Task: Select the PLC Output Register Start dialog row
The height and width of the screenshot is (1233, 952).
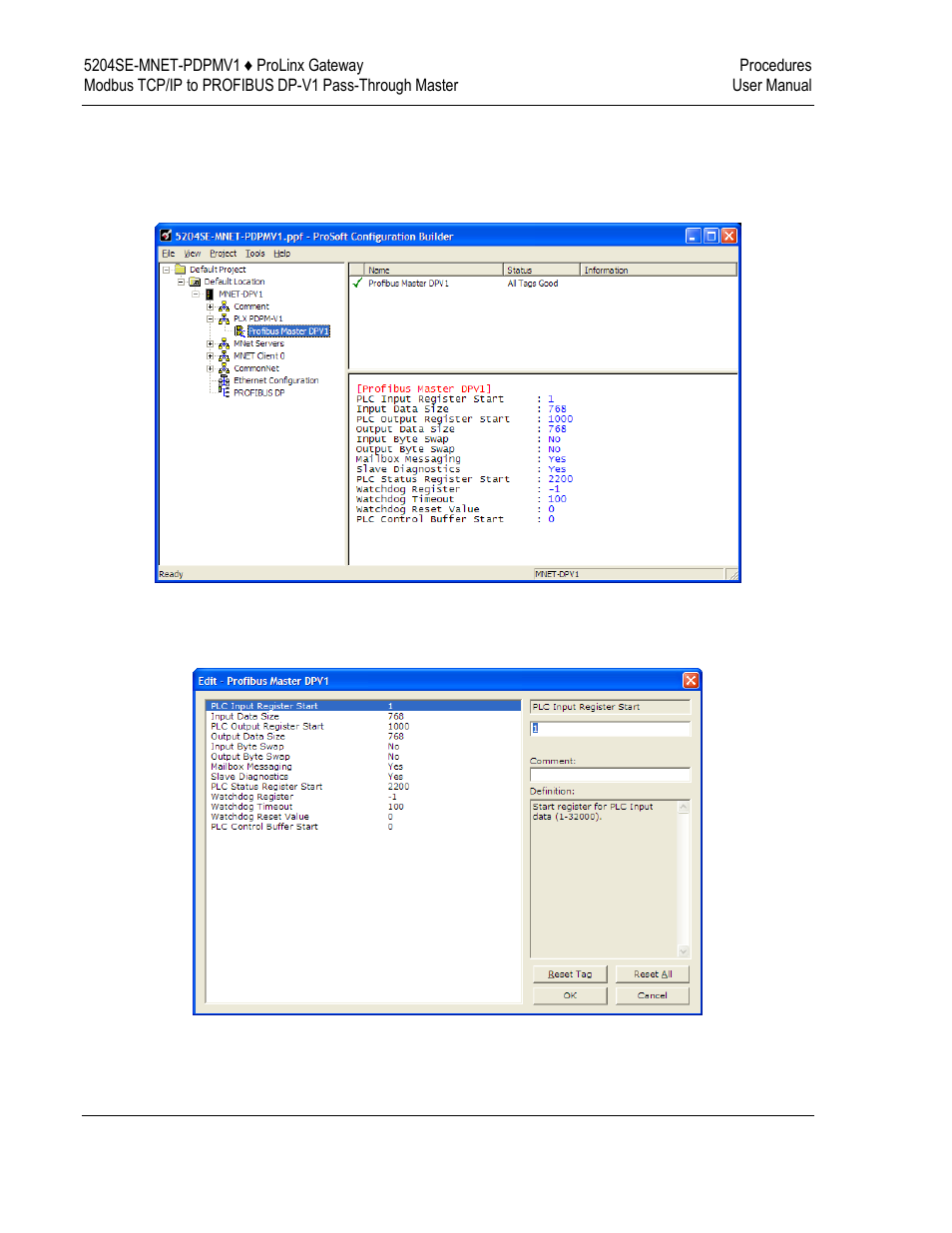Action: pos(363,726)
